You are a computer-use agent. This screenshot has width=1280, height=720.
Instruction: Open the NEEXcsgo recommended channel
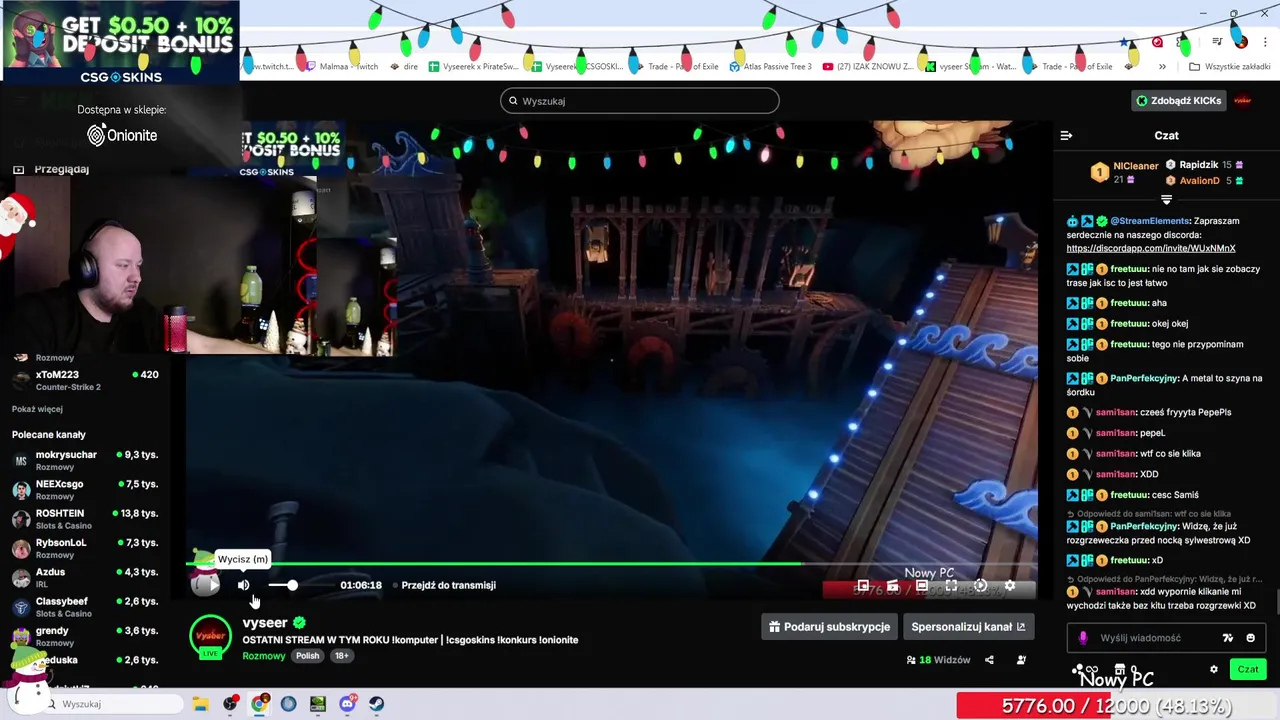pos(85,489)
